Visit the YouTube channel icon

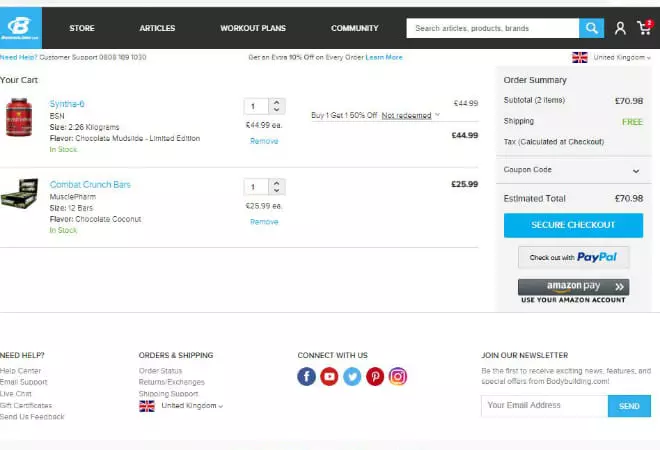tap(329, 376)
